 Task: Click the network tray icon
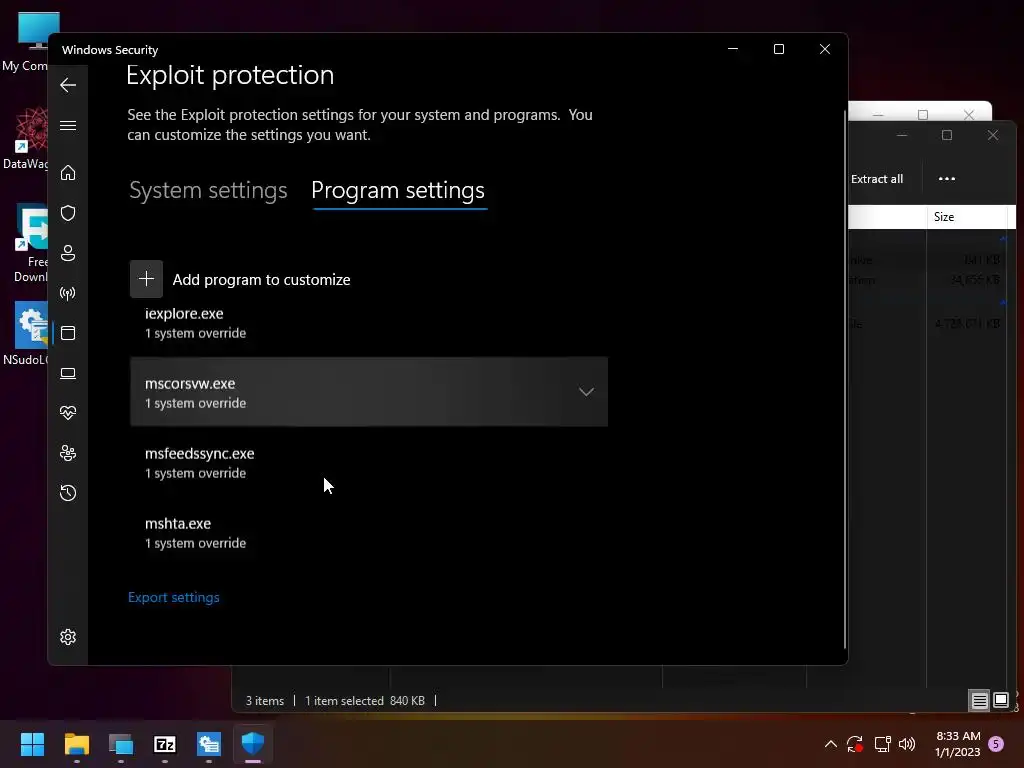pos(882,744)
